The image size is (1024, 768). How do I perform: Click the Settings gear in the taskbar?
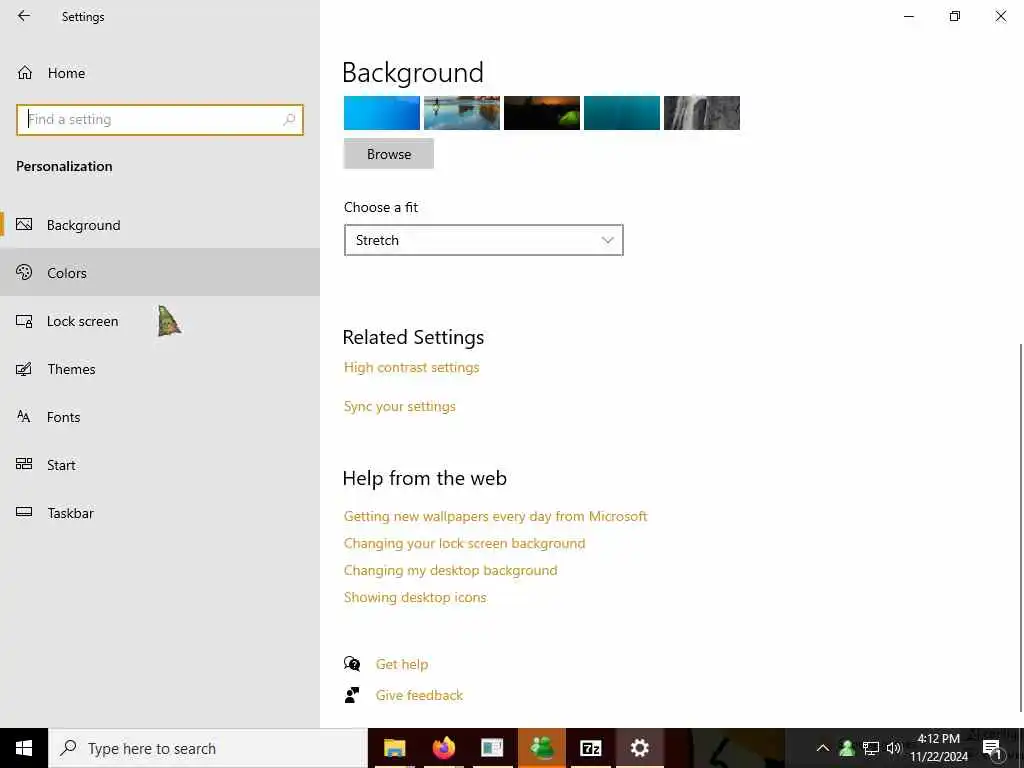click(x=639, y=748)
